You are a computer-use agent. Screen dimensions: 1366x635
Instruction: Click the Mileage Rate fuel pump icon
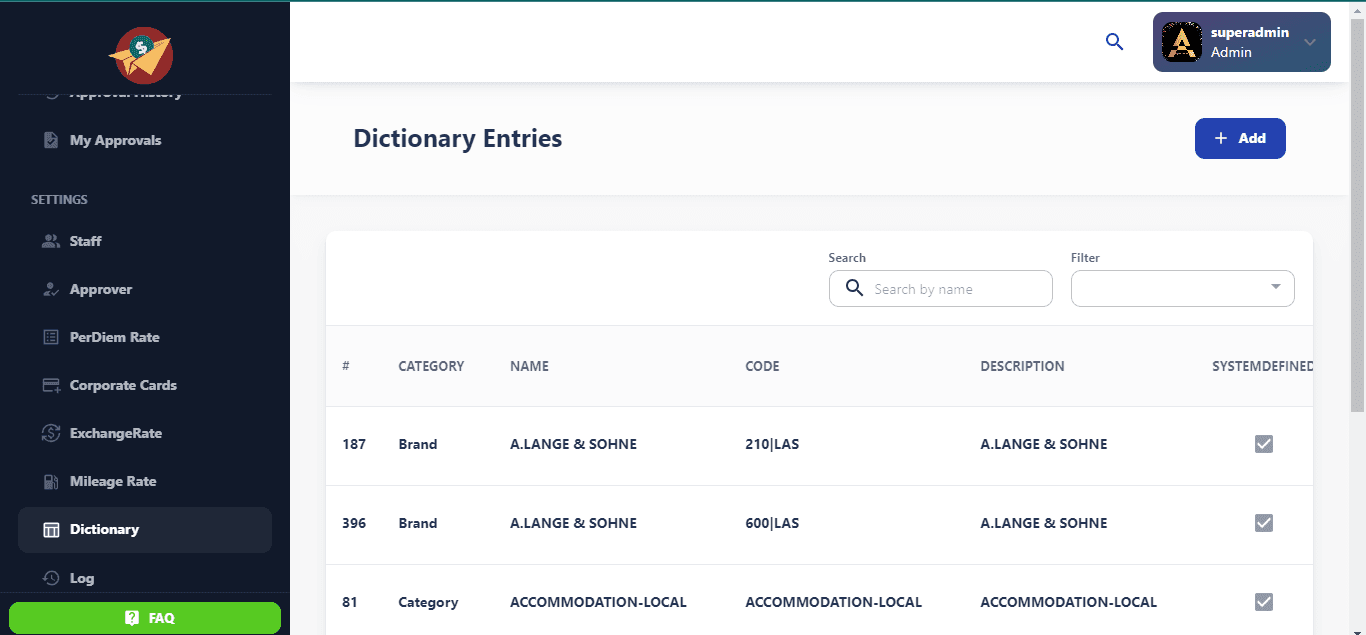51,481
